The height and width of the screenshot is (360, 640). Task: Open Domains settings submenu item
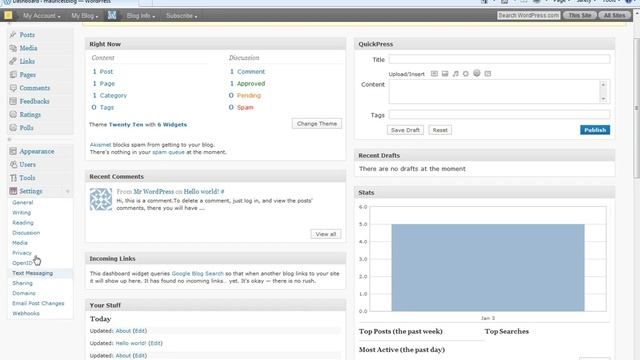(x=24, y=293)
